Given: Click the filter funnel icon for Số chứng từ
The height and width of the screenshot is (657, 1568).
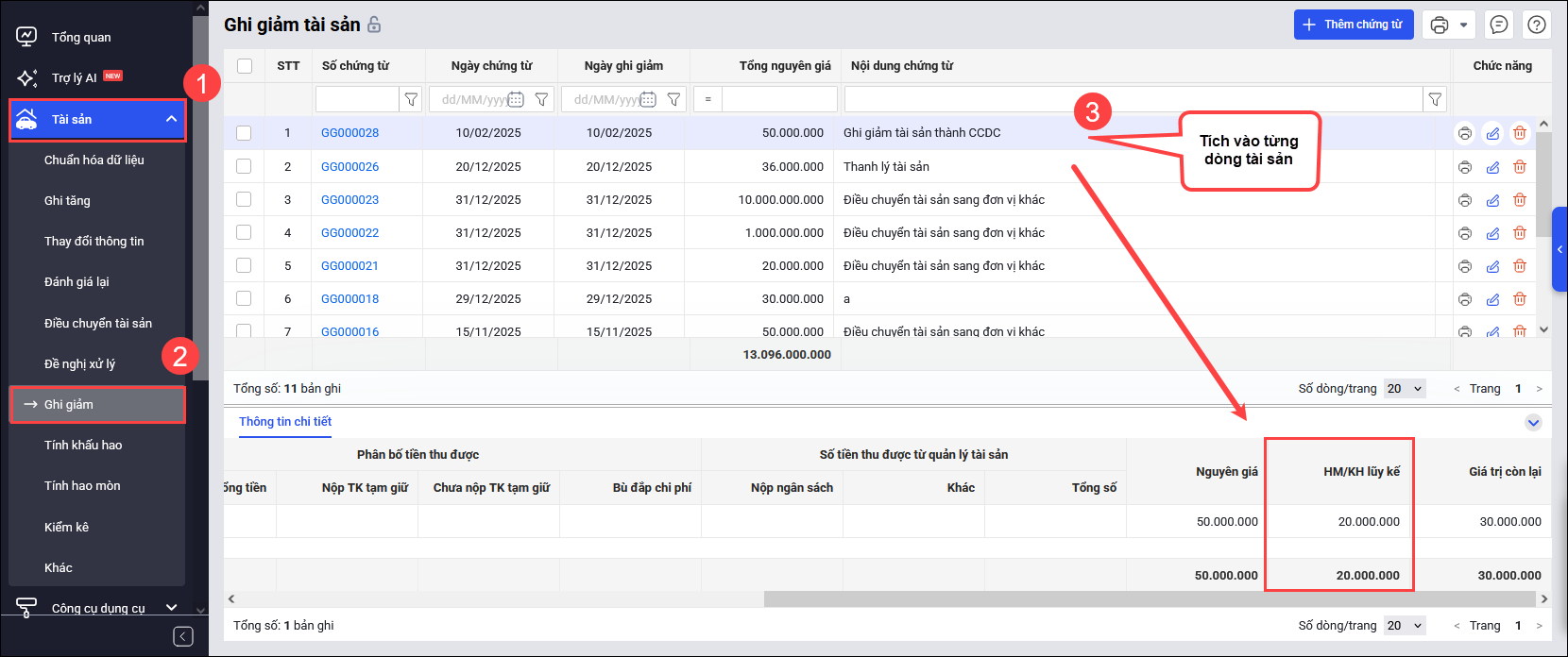Looking at the screenshot, I should pyautogui.click(x=411, y=99).
